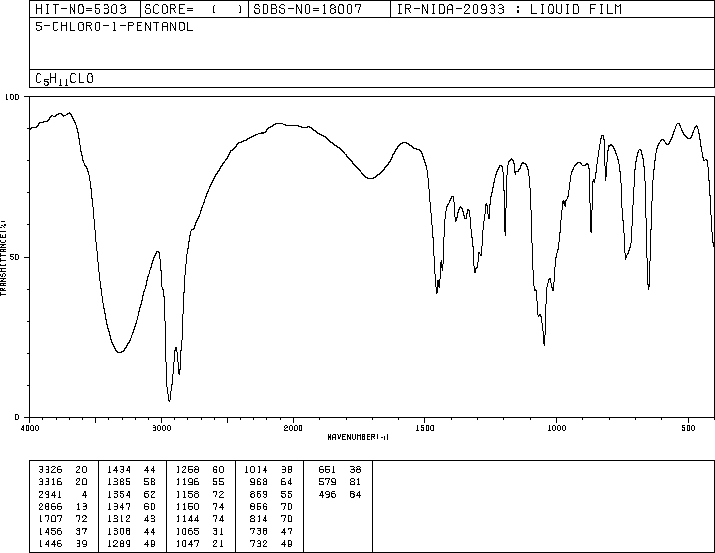Click the 1000 wavenumber axis label
The width and height of the screenshot is (715, 553).
coord(556,428)
